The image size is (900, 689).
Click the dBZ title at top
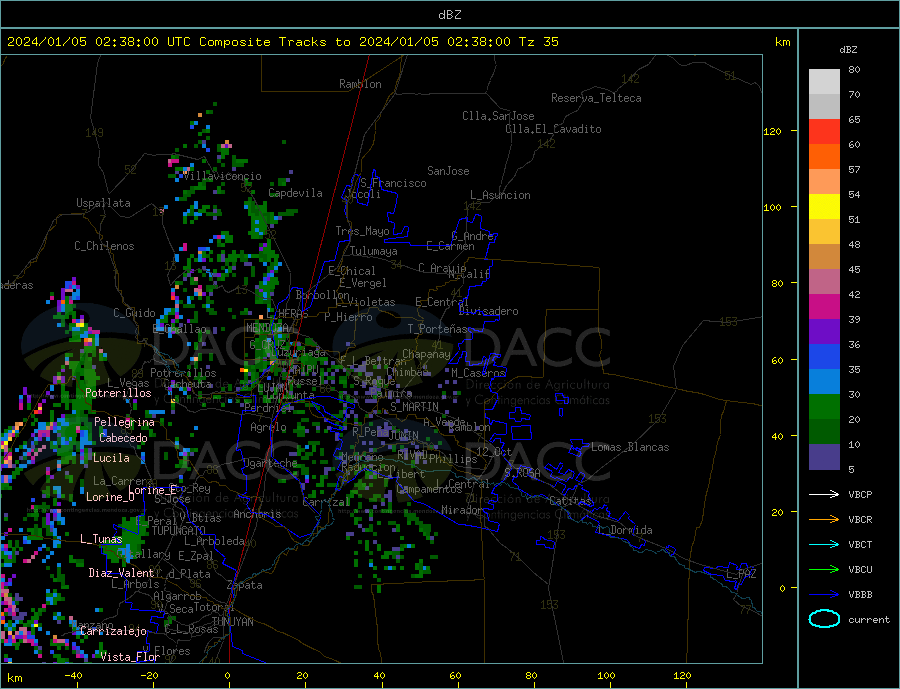click(x=449, y=15)
